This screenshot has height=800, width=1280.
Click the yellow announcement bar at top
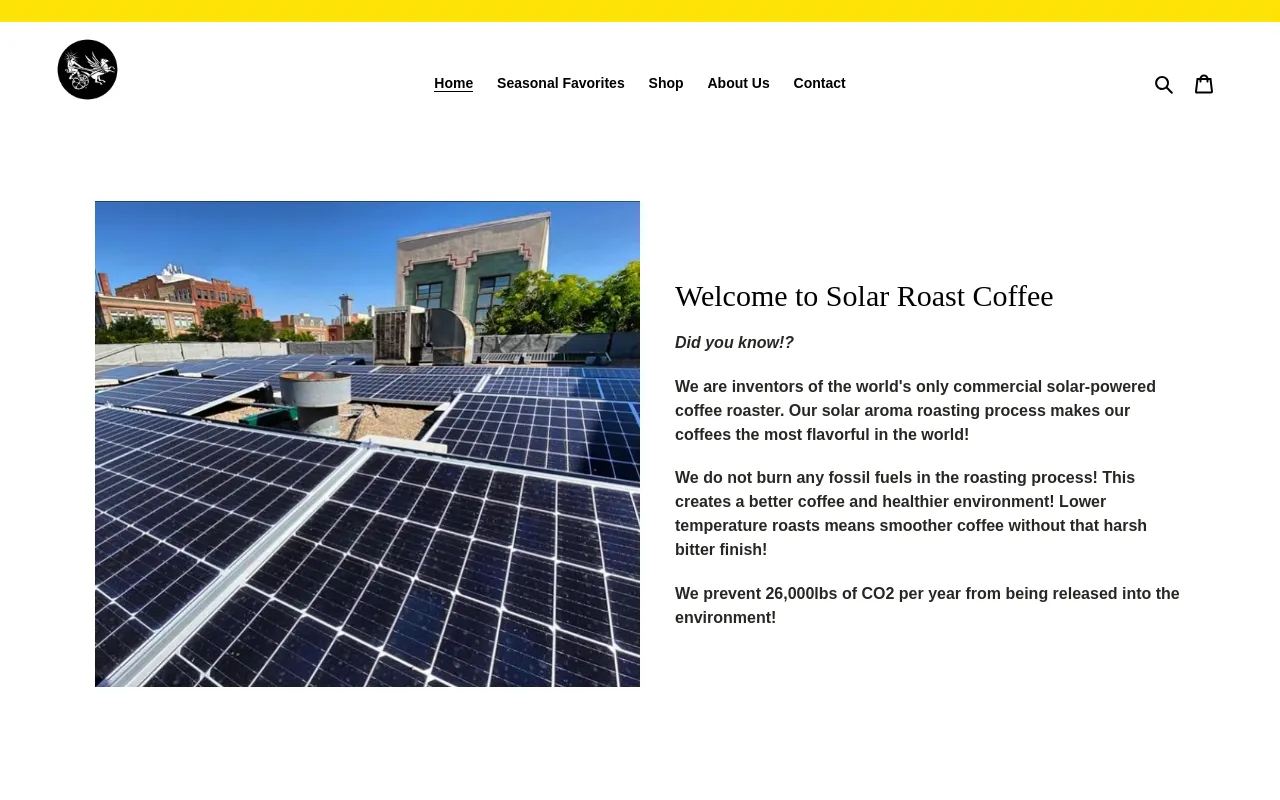pos(640,11)
